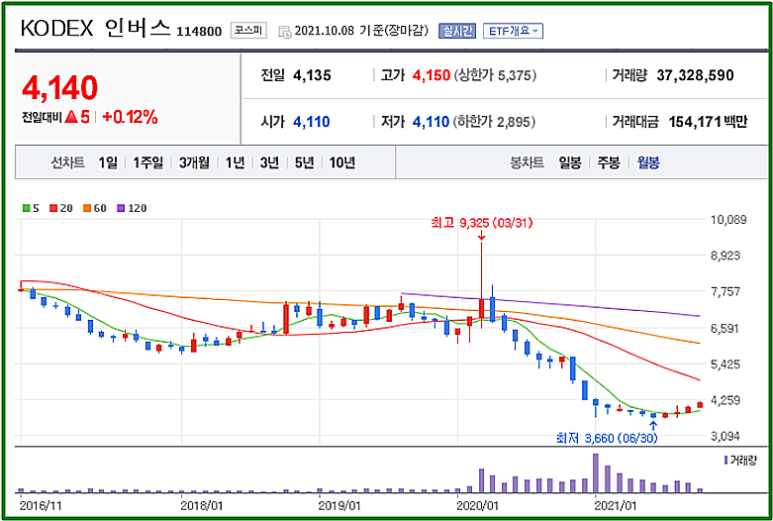Select the 1년 line chart tab
773x521 pixels.
pos(235,163)
